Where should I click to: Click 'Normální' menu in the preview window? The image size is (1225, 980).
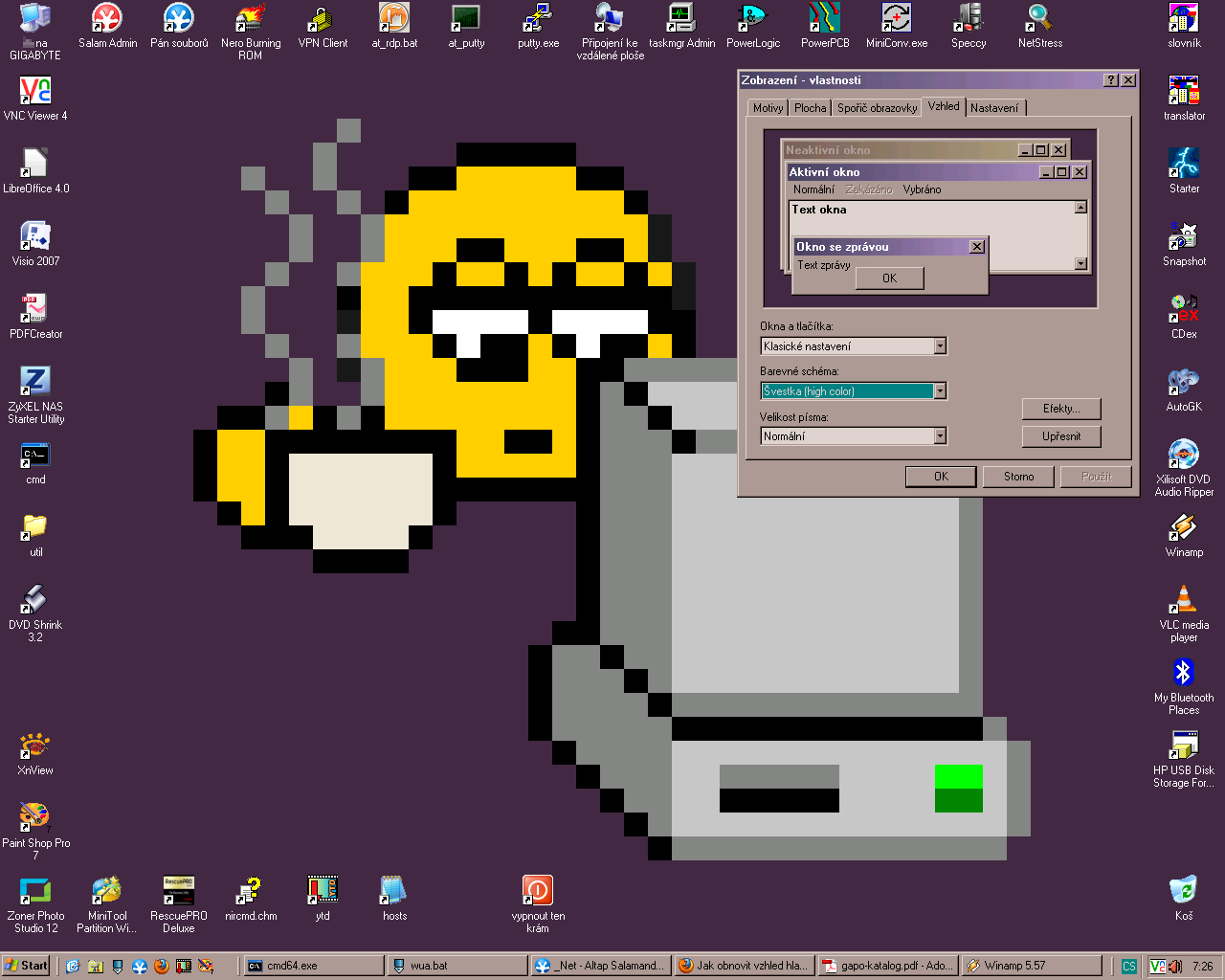[813, 189]
